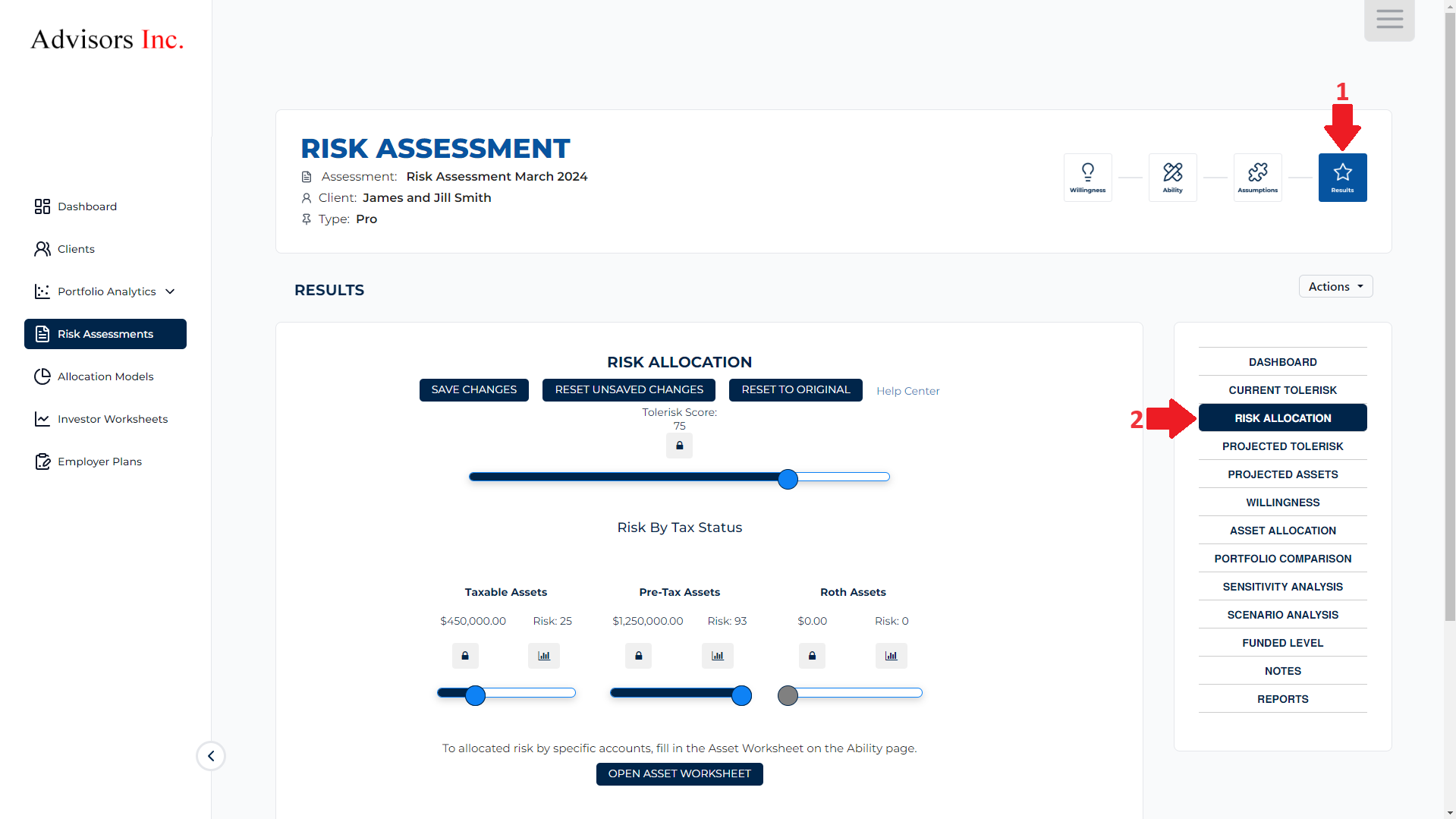Viewport: 1456px width, 819px height.
Task: Switch to Projected Tolerisk section
Action: coord(1282,446)
